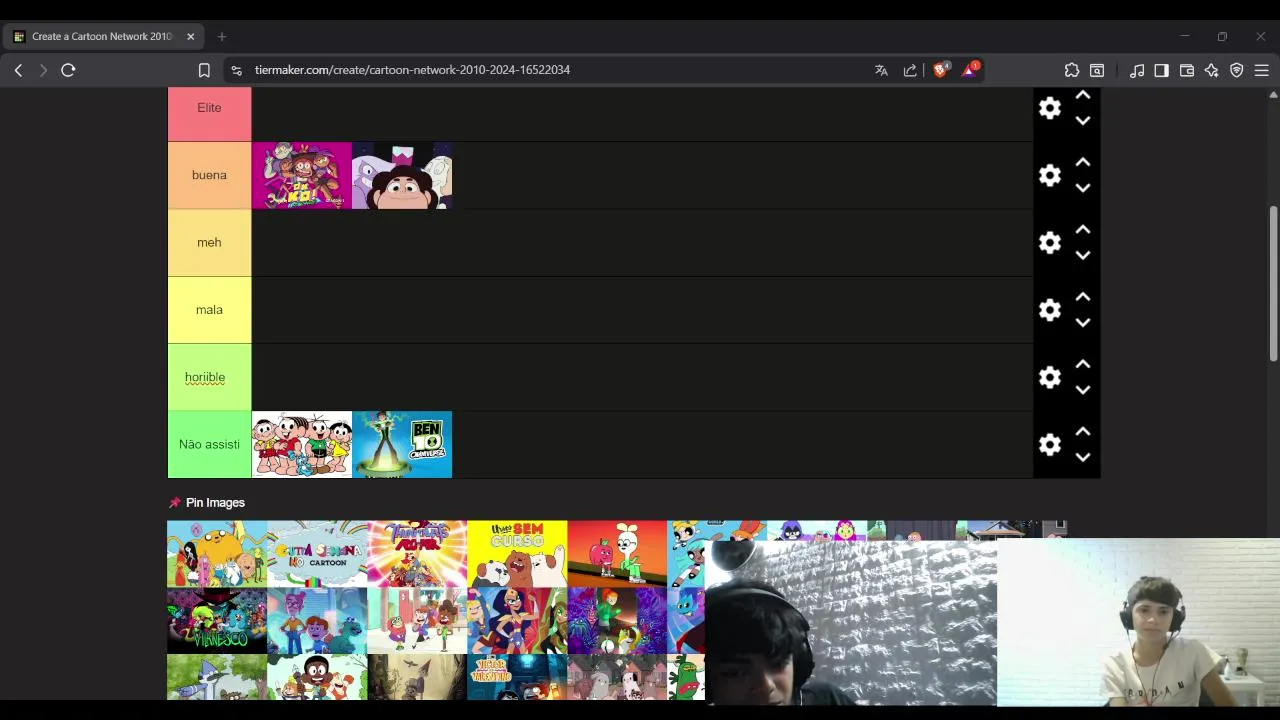Click the tiermaker.com URL address field

click(412, 70)
